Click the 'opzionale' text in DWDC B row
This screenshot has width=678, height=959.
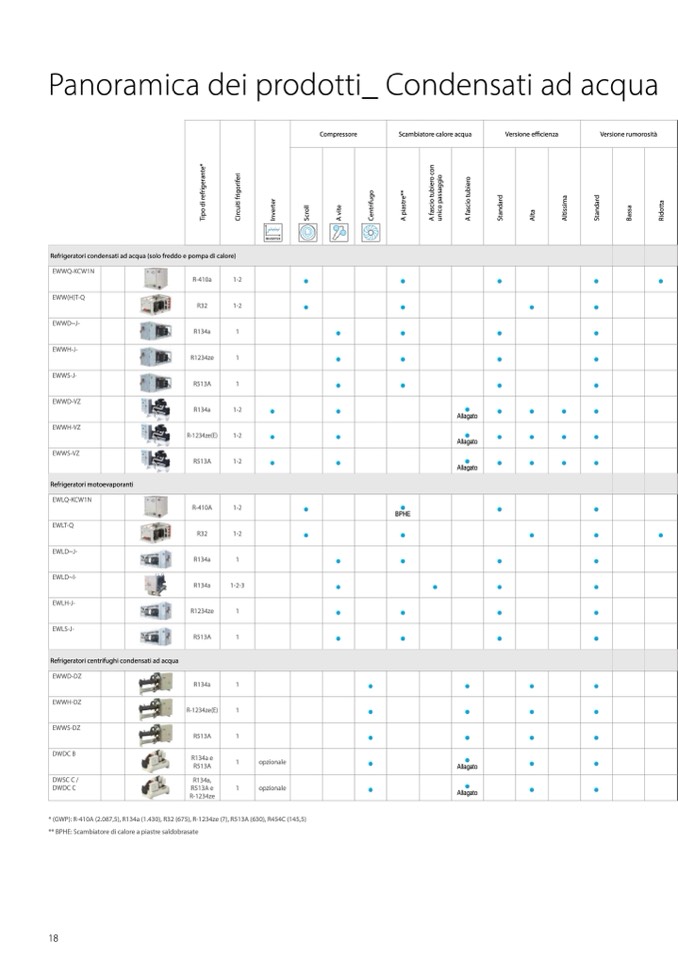[x=272, y=762]
